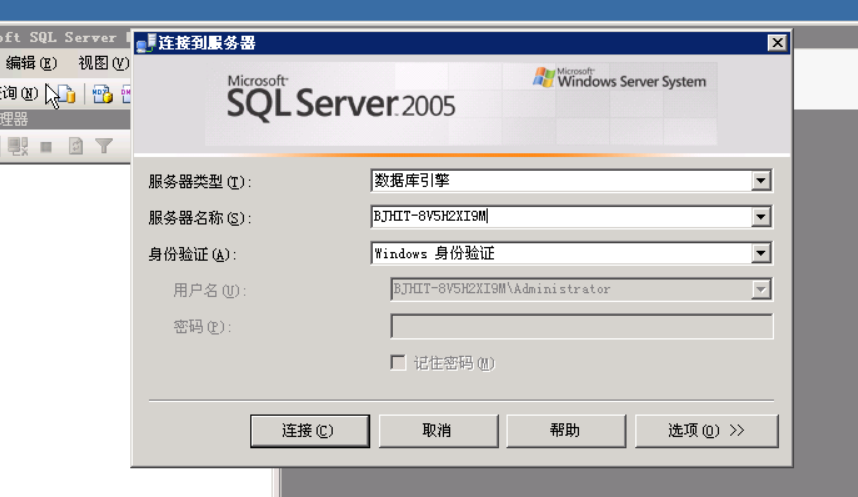Image resolution: width=858 pixels, height=497 pixels.
Task: Click the 帮助 button
Action: pyautogui.click(x=566, y=431)
